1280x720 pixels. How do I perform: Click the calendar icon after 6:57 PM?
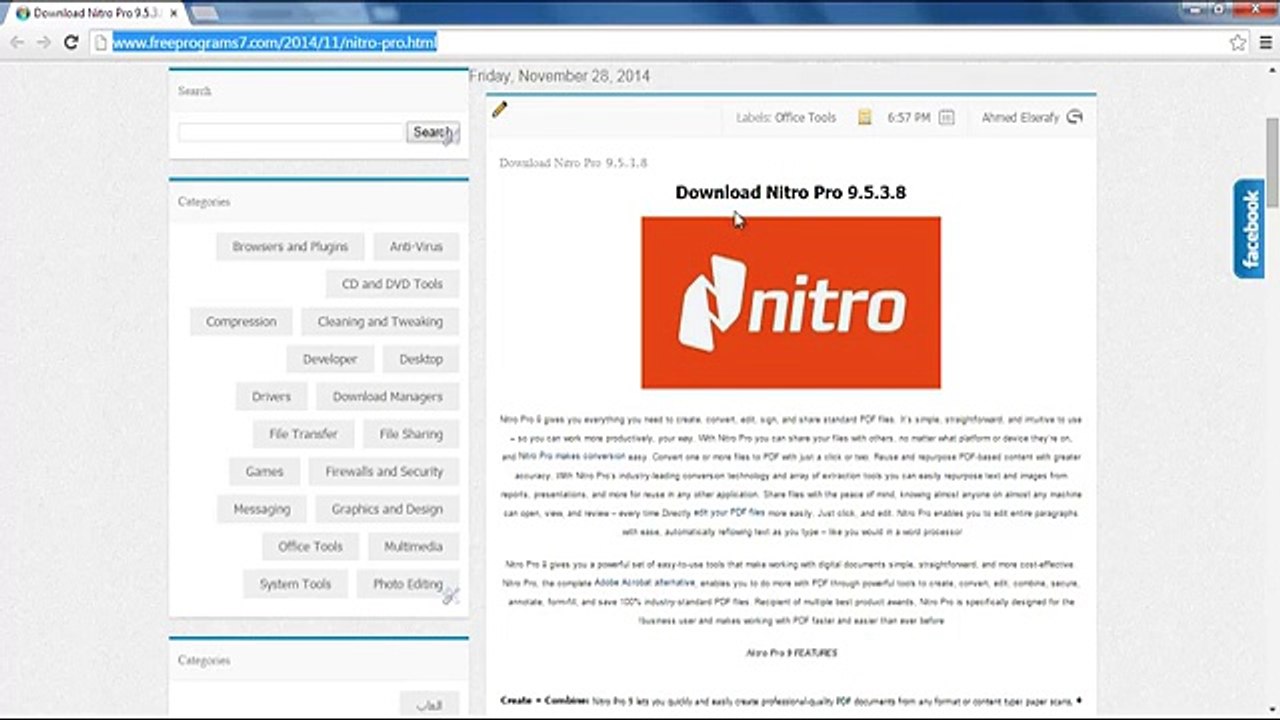(946, 117)
